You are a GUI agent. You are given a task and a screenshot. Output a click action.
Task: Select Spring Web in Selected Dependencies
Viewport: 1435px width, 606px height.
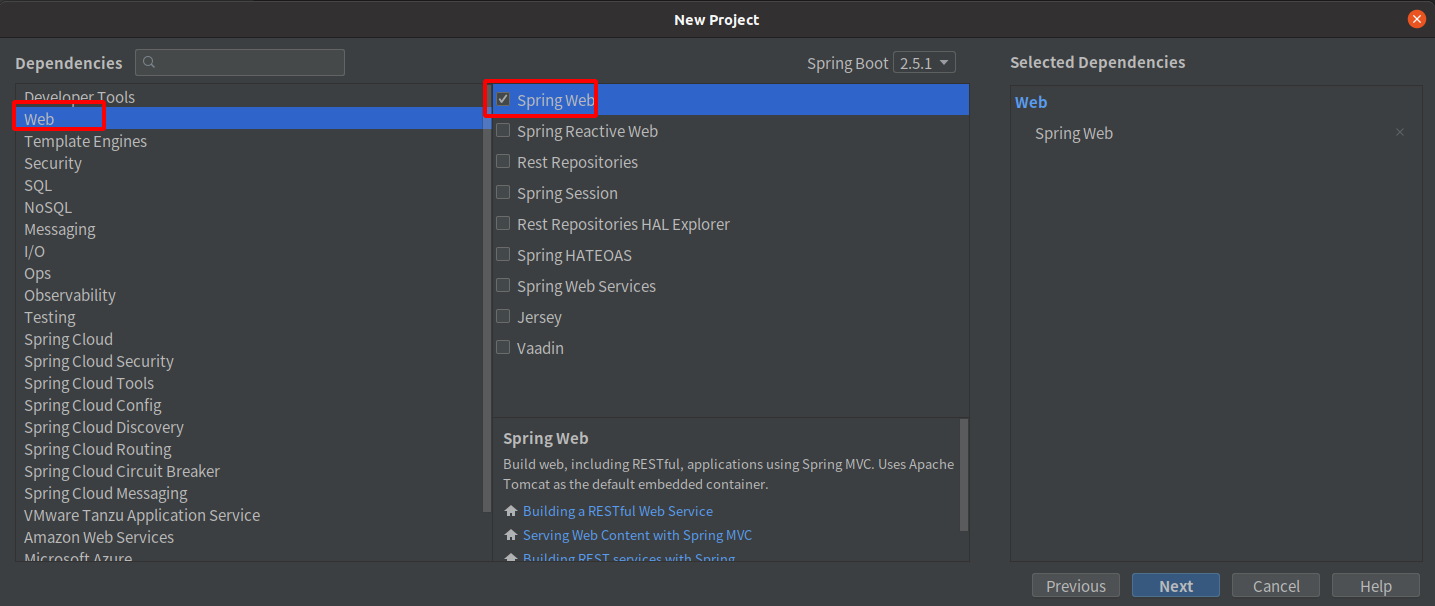click(x=1074, y=133)
